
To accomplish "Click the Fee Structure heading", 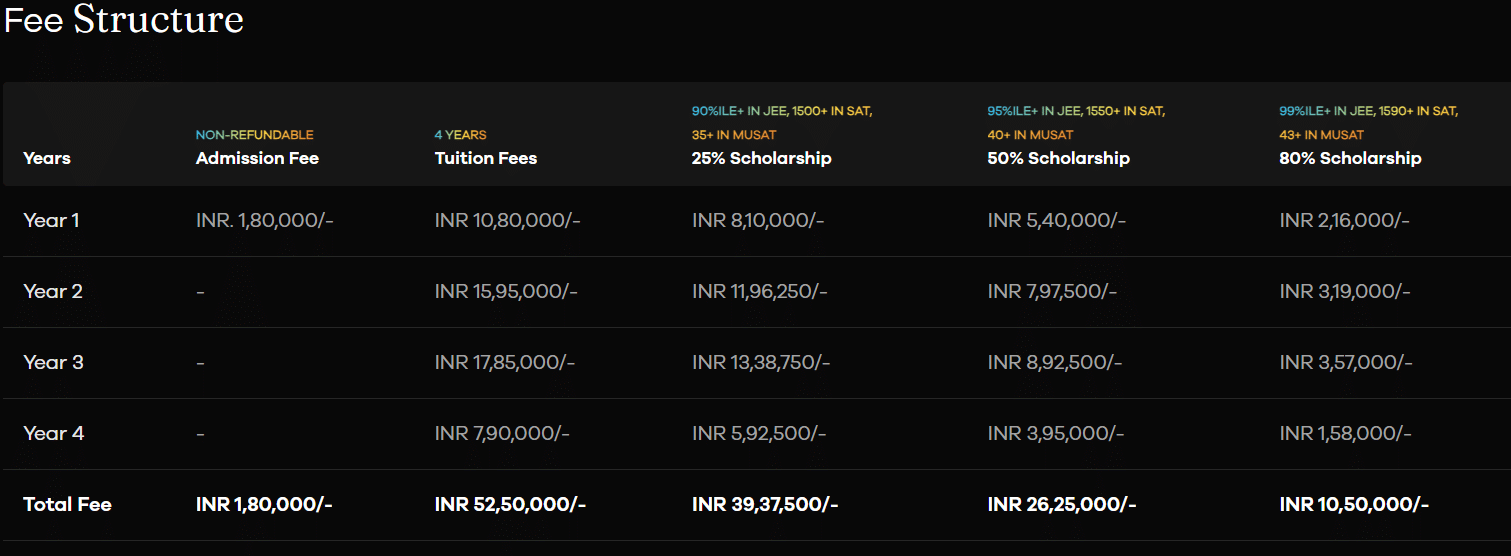I will [124, 20].
